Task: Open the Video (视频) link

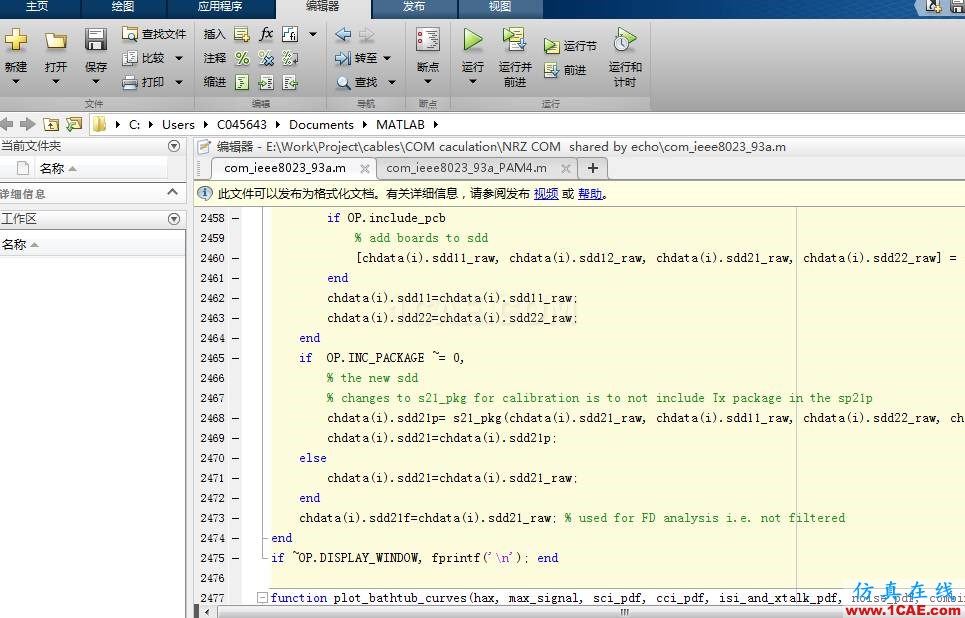Action: pyautogui.click(x=546, y=194)
